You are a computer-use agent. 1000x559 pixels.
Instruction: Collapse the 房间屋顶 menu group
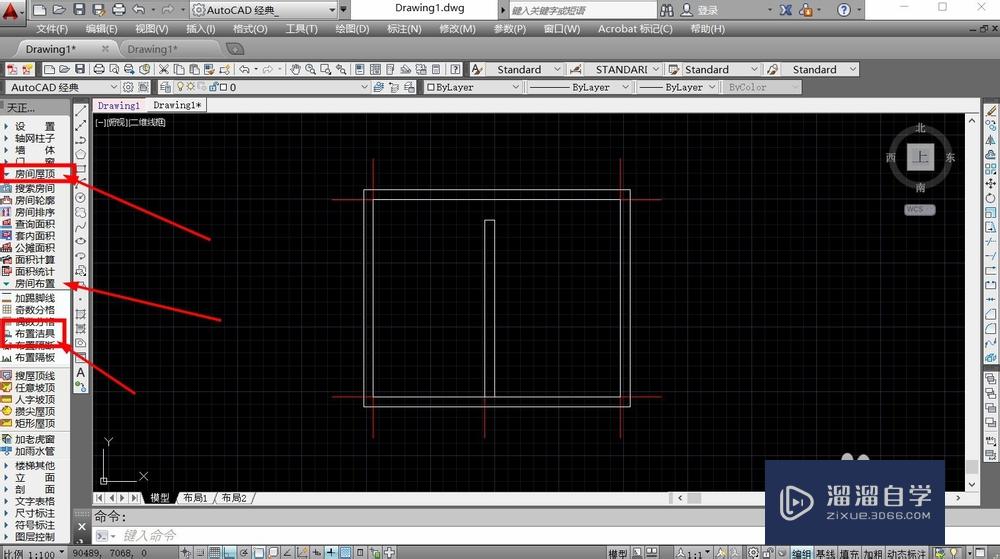pyautogui.click(x=6, y=173)
